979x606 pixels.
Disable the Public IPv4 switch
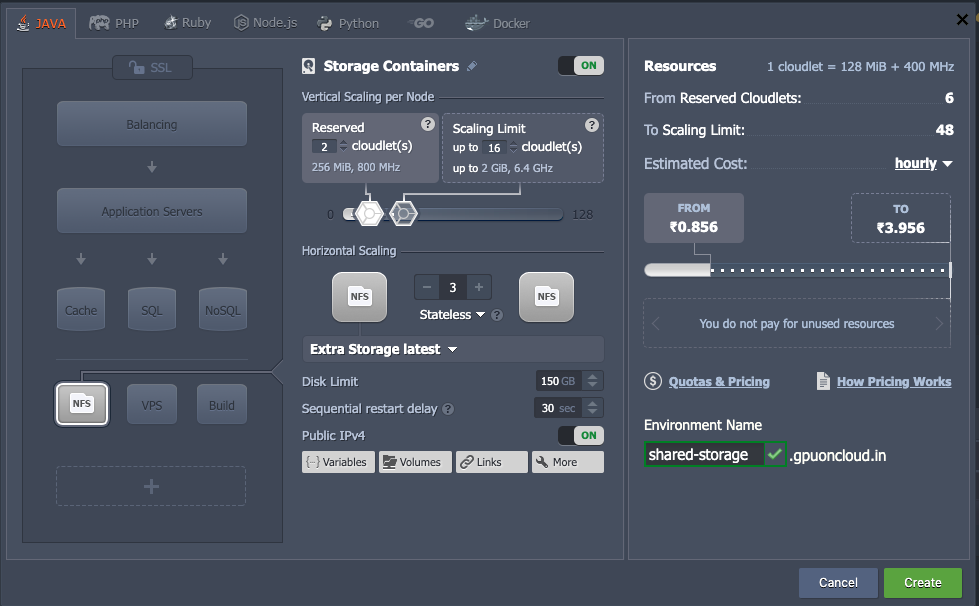(580, 435)
